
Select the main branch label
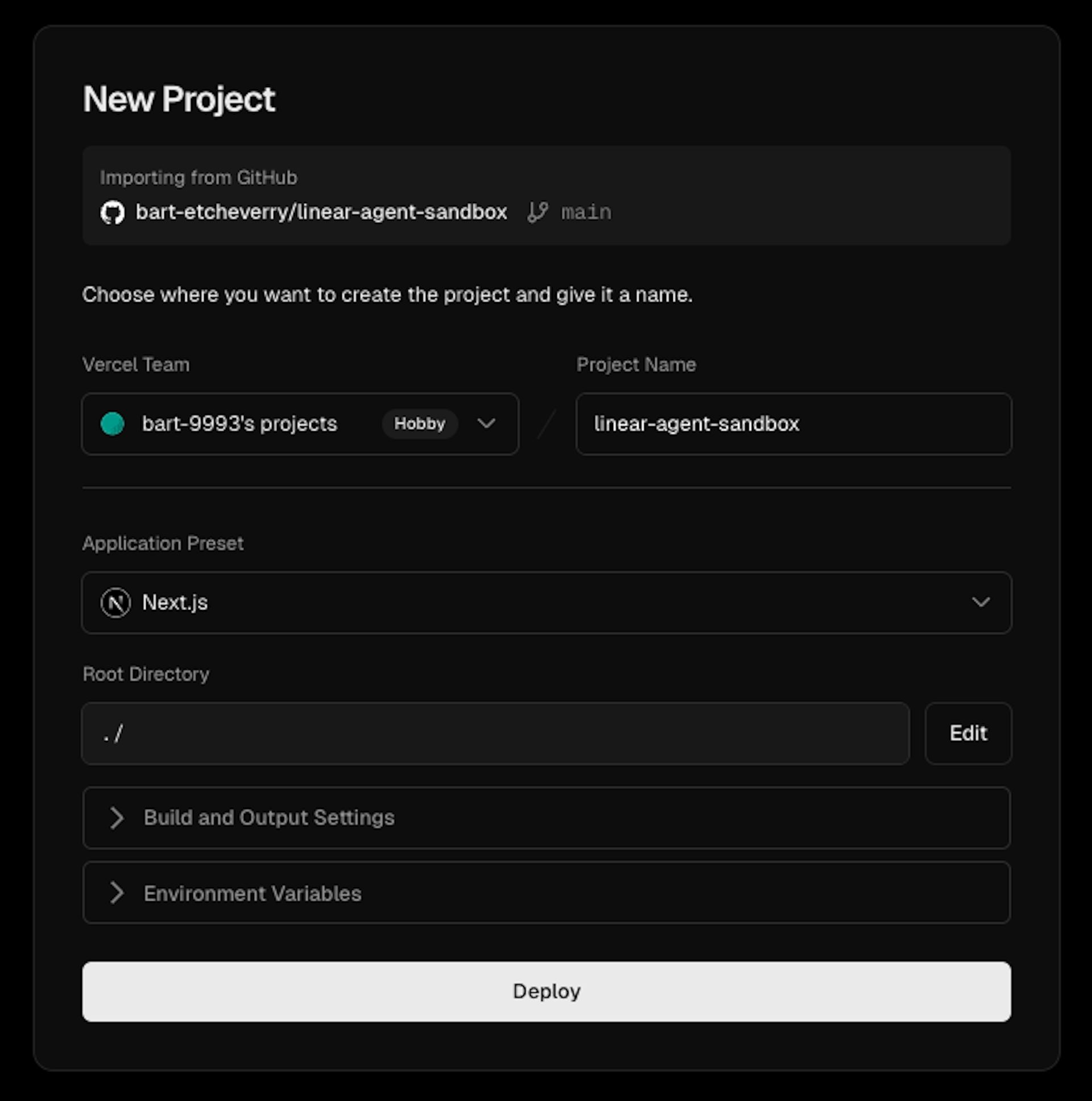pos(586,213)
